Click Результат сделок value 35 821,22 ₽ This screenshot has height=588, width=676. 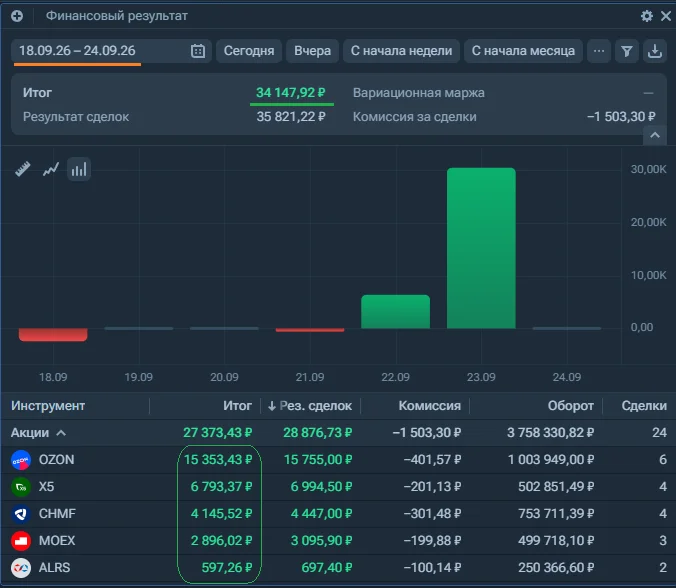click(x=291, y=117)
